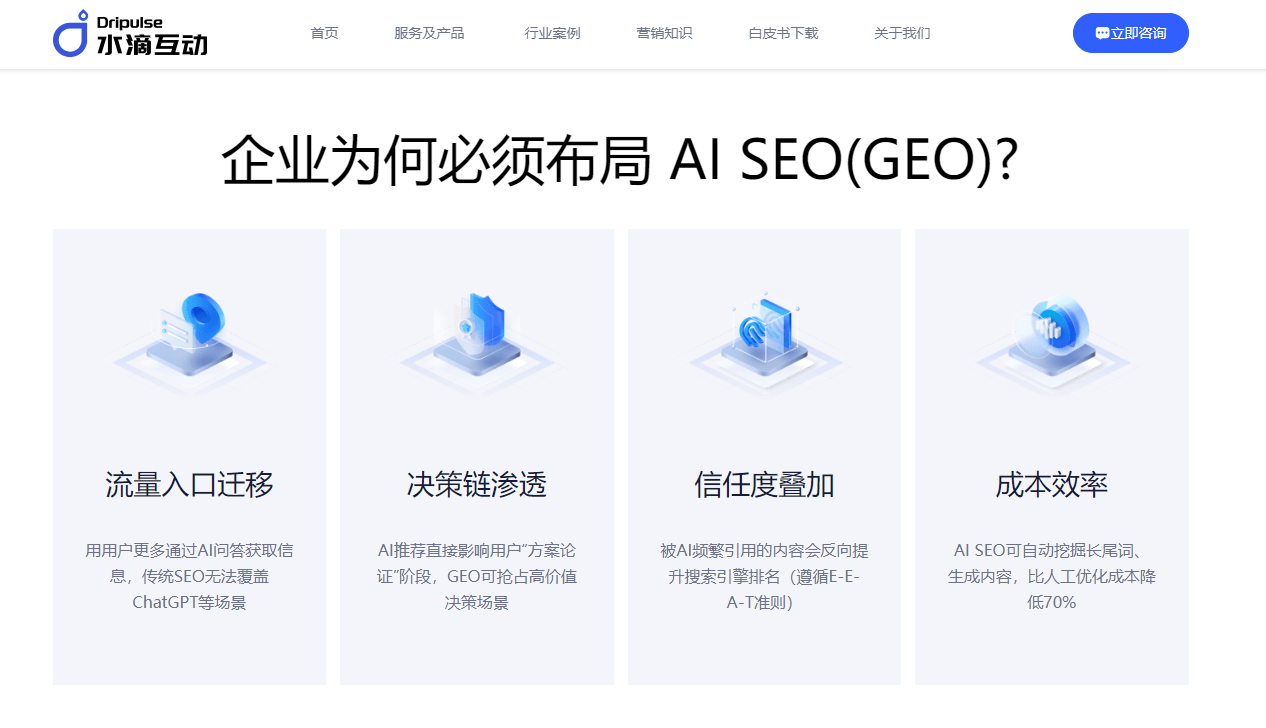
Task: Open the 首页 navigation item
Action: [x=324, y=33]
